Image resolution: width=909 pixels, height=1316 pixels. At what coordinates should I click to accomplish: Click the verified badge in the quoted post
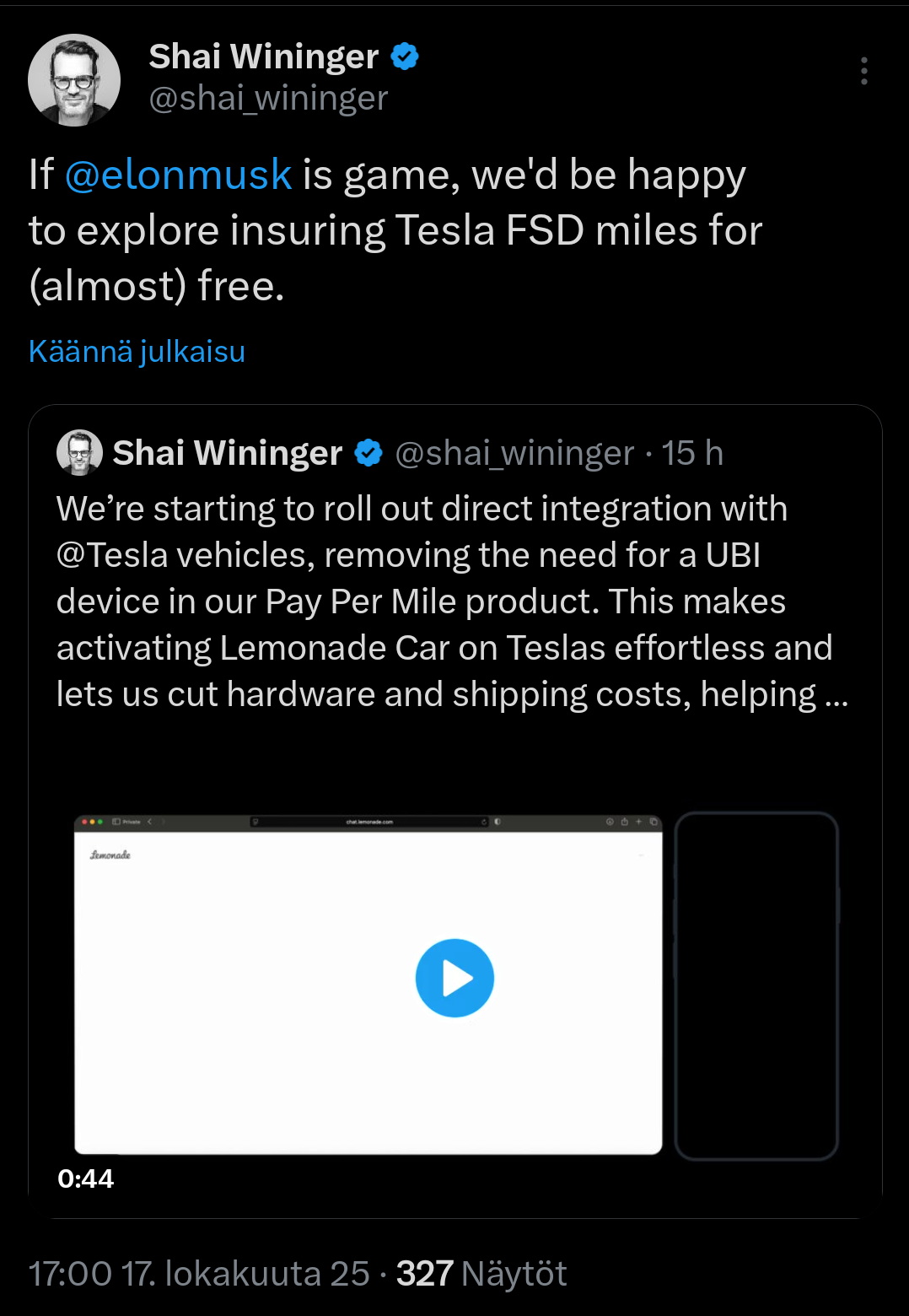(x=368, y=453)
